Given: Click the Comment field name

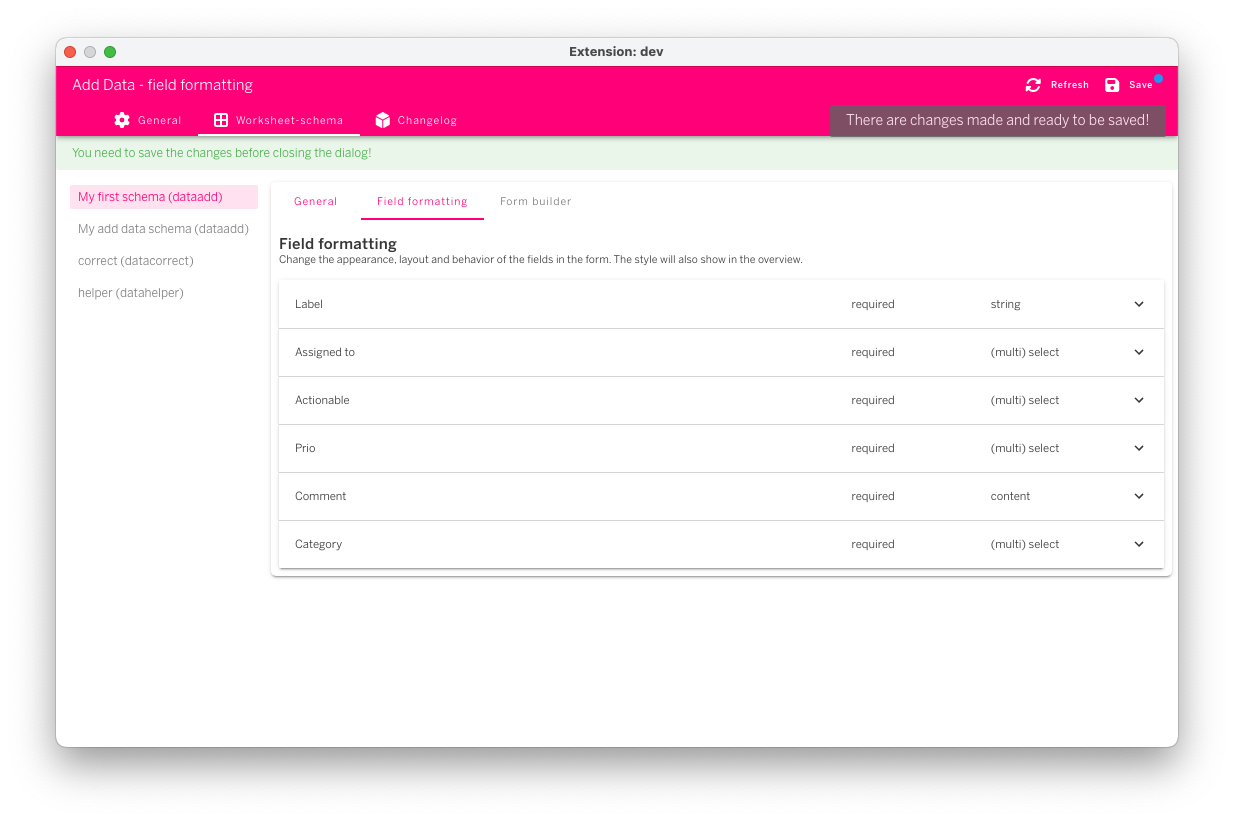Looking at the screenshot, I should pyautogui.click(x=320, y=496).
